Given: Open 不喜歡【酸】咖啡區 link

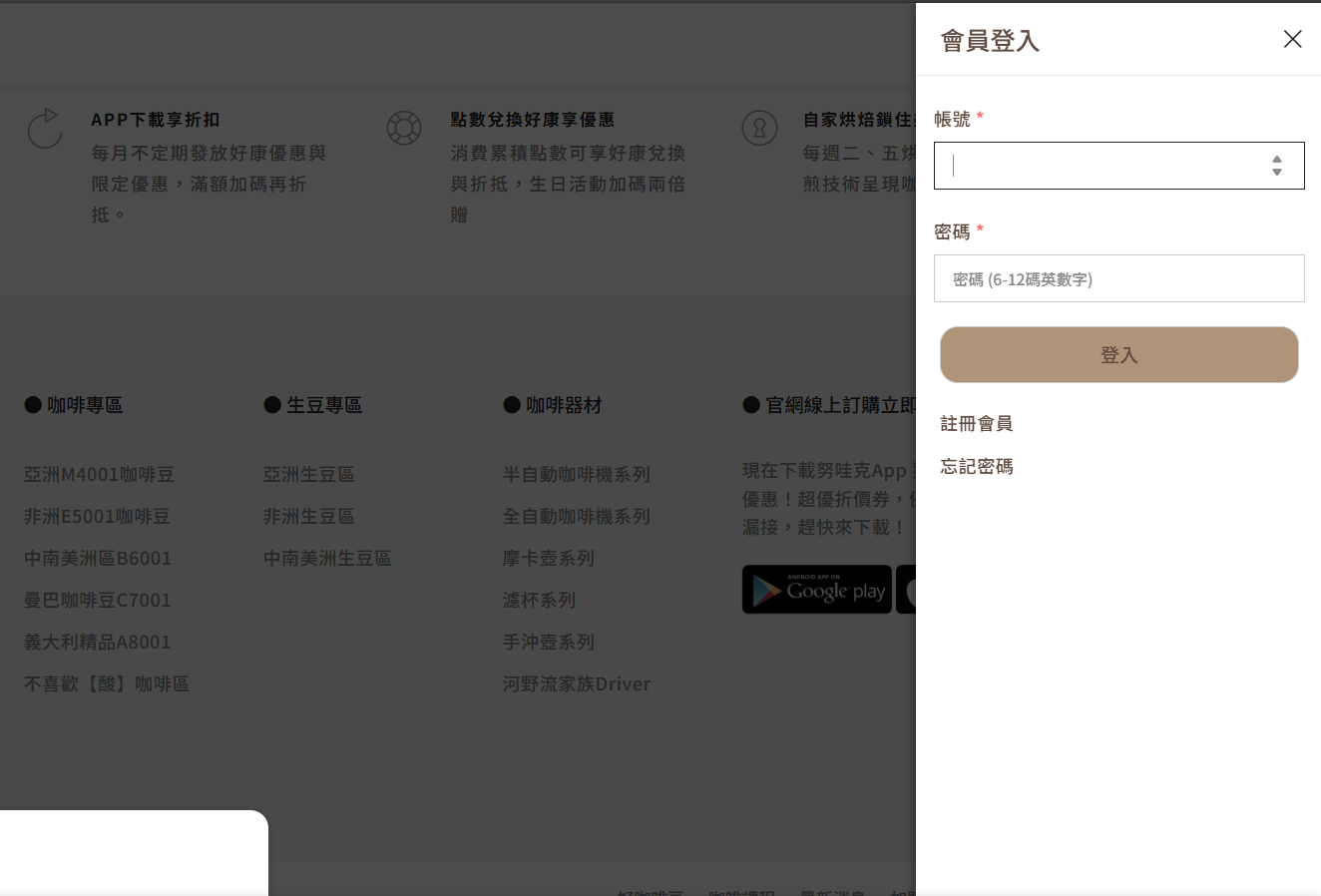Looking at the screenshot, I should pyautogui.click(x=107, y=683).
